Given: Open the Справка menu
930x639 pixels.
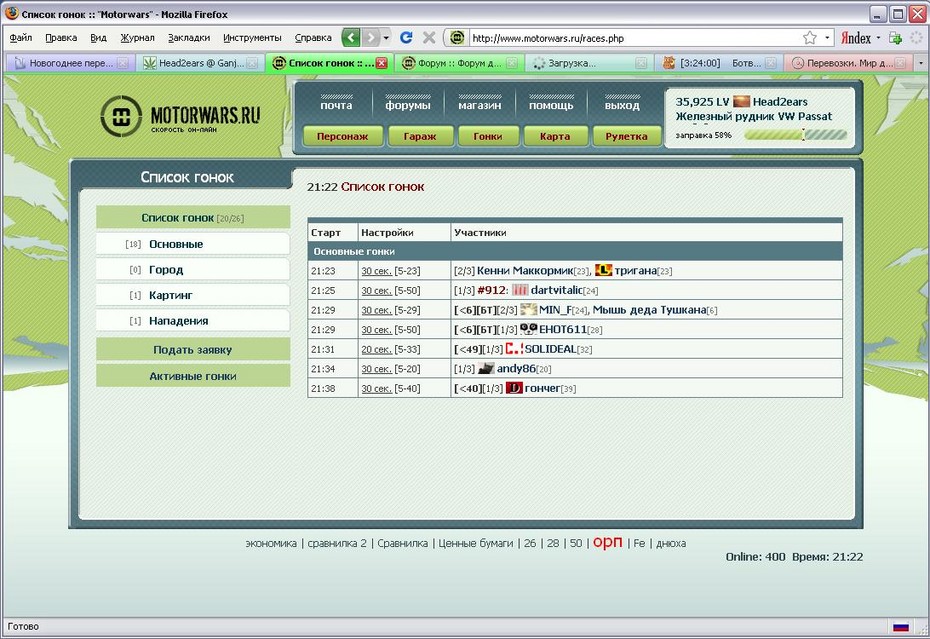Looking at the screenshot, I should pyautogui.click(x=313, y=38).
